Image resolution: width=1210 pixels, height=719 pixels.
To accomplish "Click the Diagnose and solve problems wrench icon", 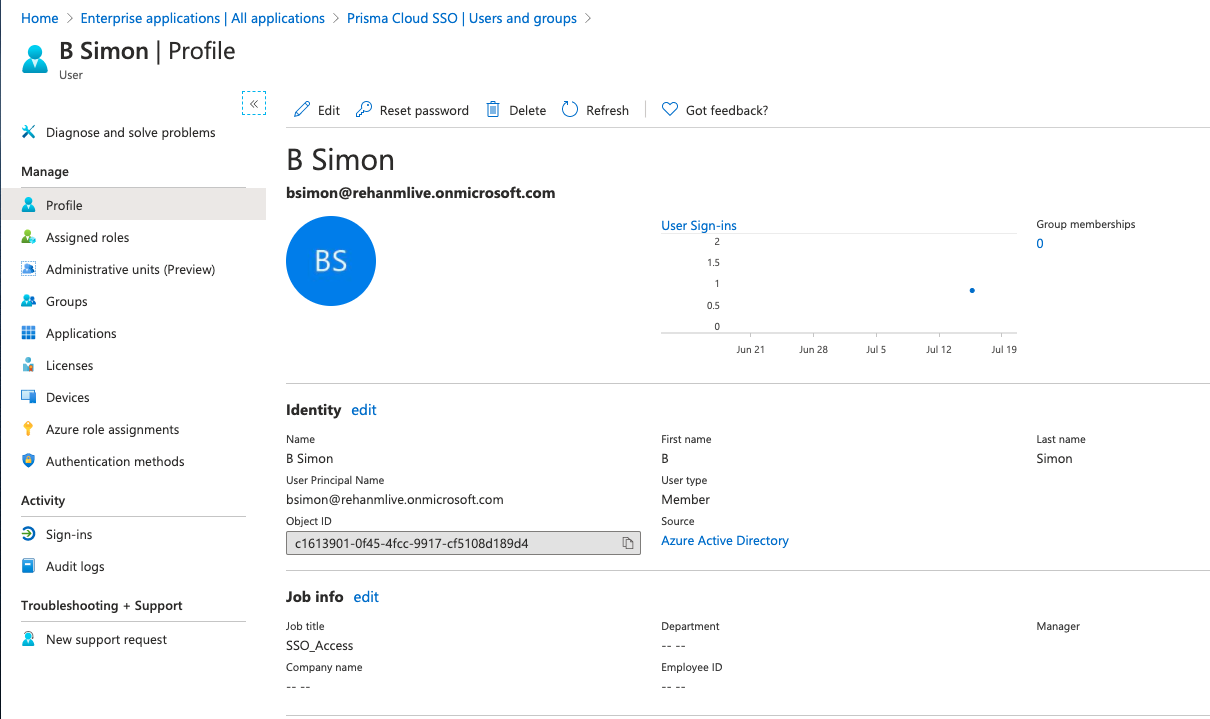I will pyautogui.click(x=28, y=132).
